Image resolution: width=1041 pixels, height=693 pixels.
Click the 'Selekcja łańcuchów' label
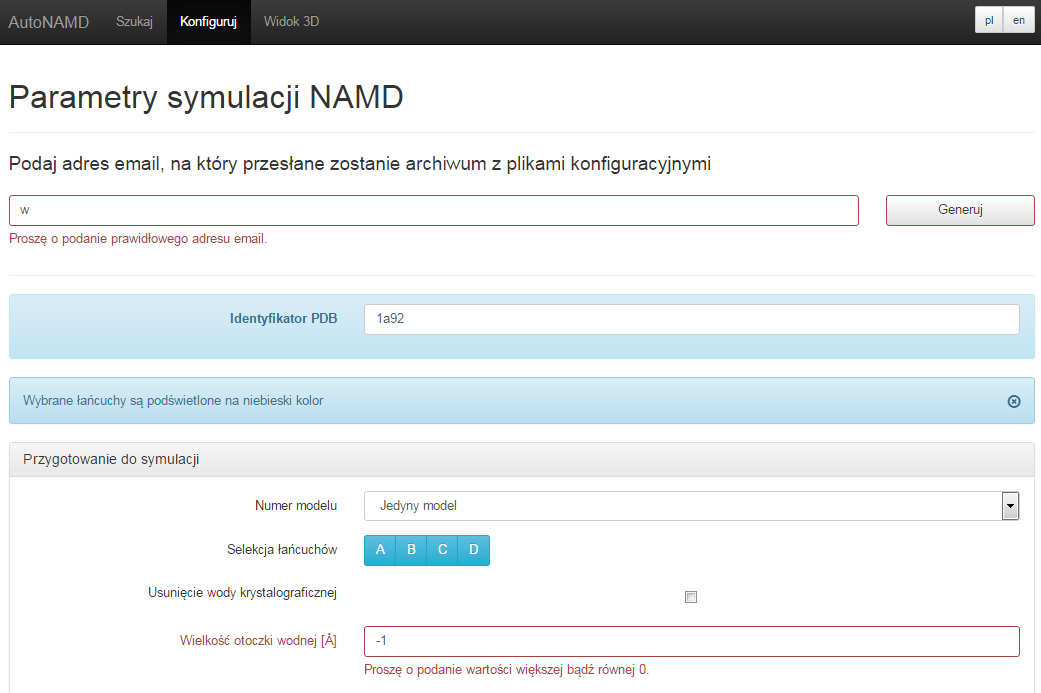[282, 550]
